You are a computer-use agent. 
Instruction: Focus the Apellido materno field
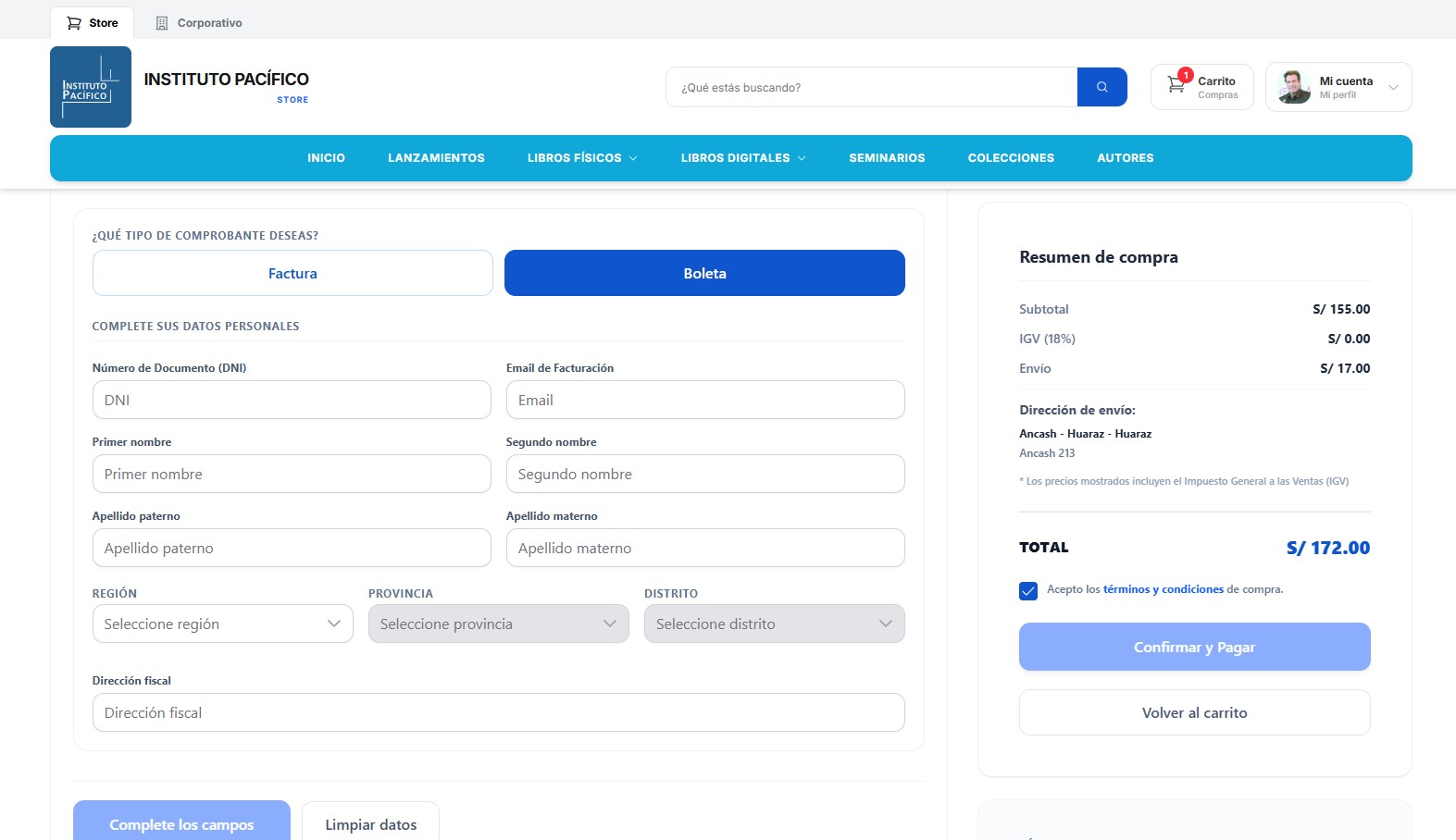point(705,548)
